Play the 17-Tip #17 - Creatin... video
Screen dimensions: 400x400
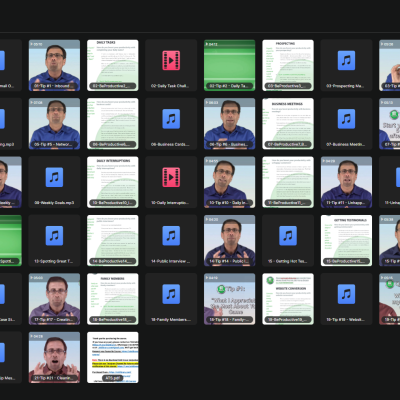pyautogui.click(x=54, y=299)
